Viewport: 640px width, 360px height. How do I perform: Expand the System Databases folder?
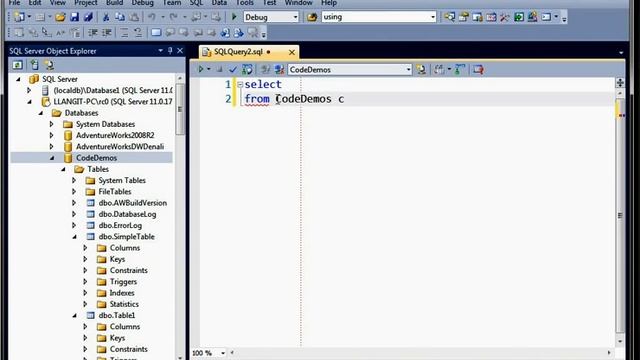[x=51, y=124]
